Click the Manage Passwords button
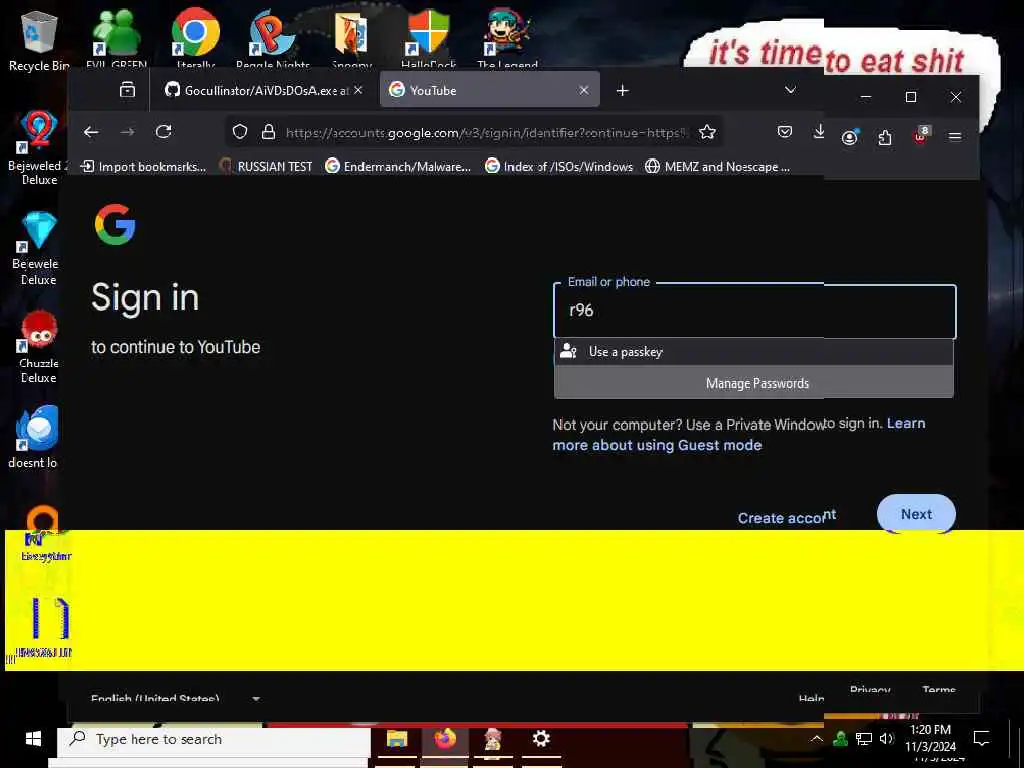Image resolution: width=1024 pixels, height=768 pixels. click(754, 383)
